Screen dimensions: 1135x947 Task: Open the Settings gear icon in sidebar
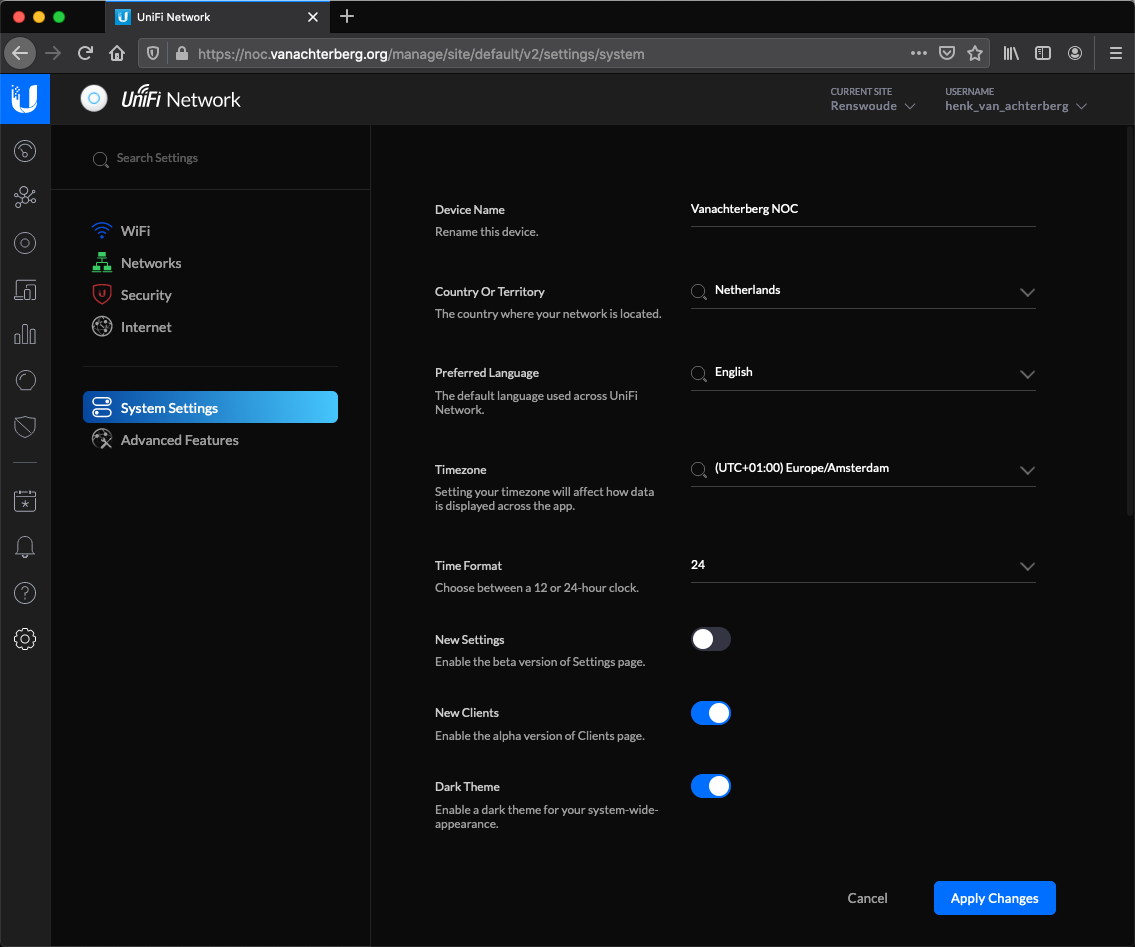tap(25, 639)
